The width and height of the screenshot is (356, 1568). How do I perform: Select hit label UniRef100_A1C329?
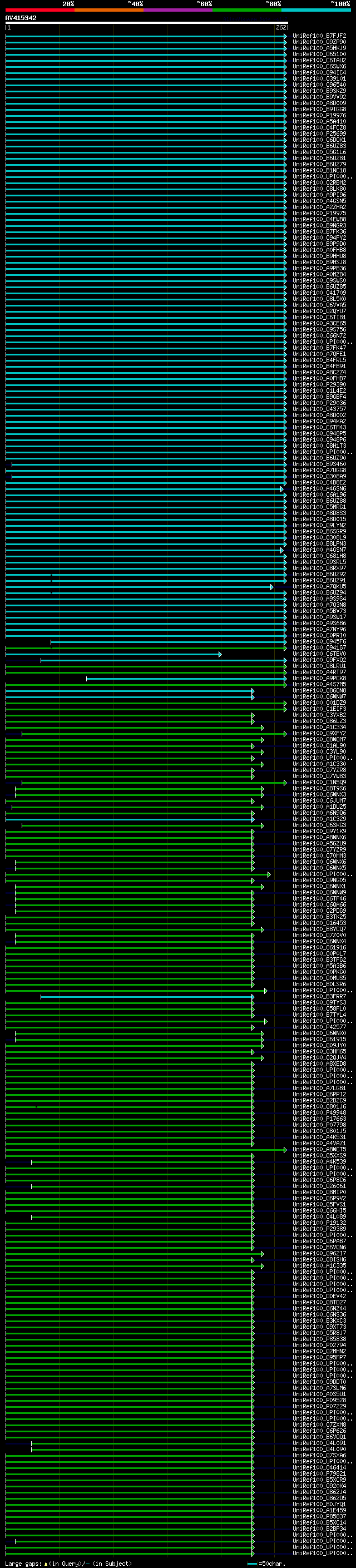tap(319, 819)
